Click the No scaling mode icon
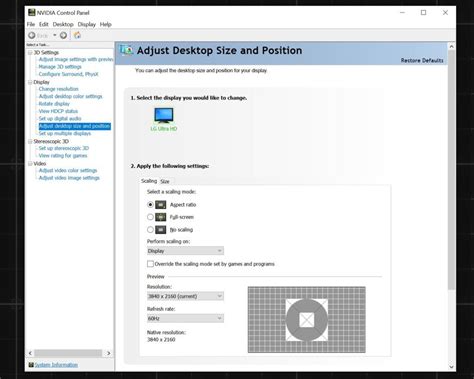 tap(161, 230)
